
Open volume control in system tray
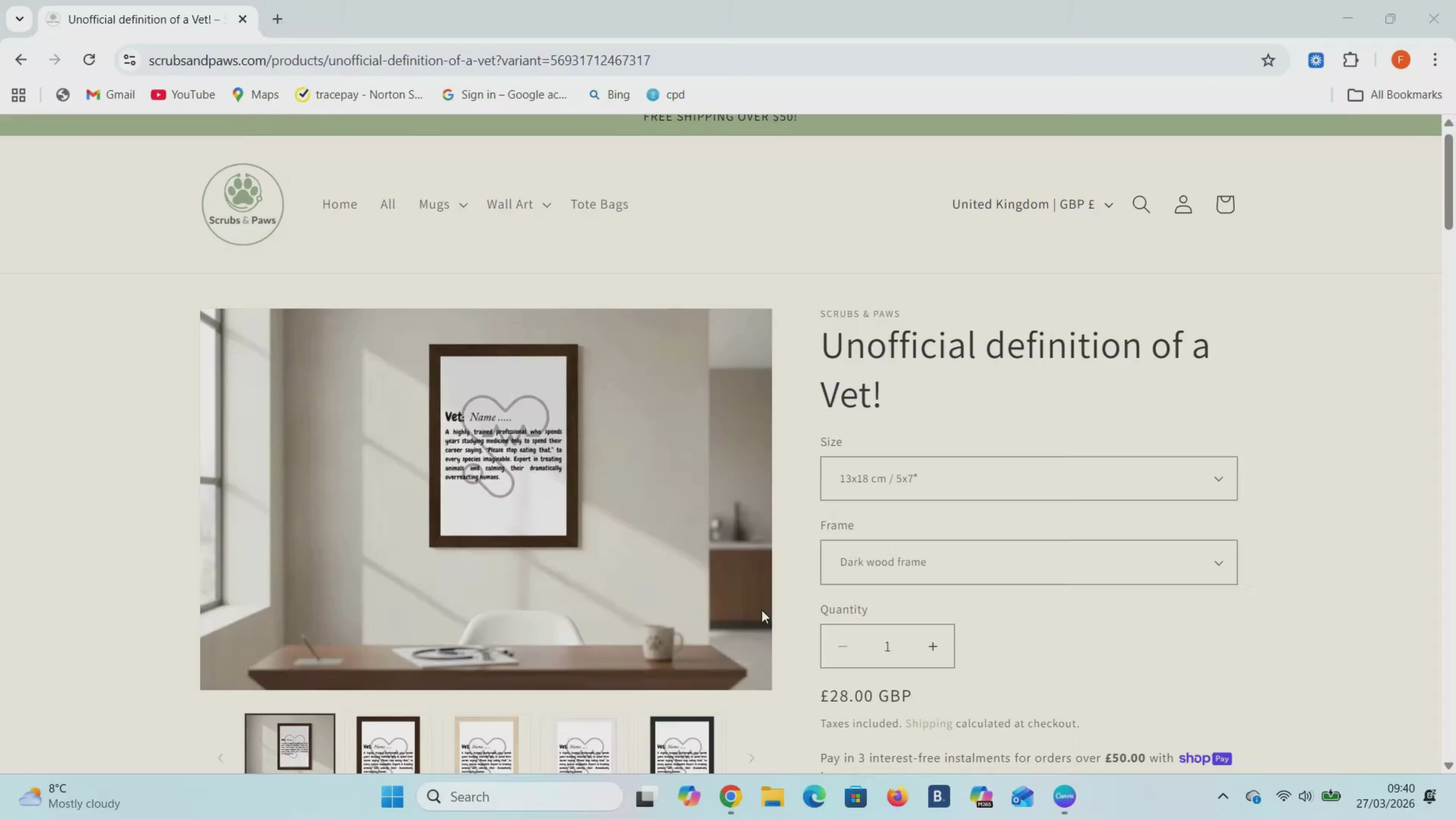[1305, 797]
